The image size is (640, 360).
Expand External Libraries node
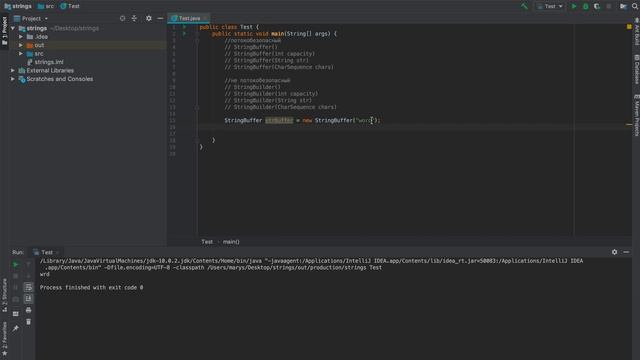[x=13, y=71]
